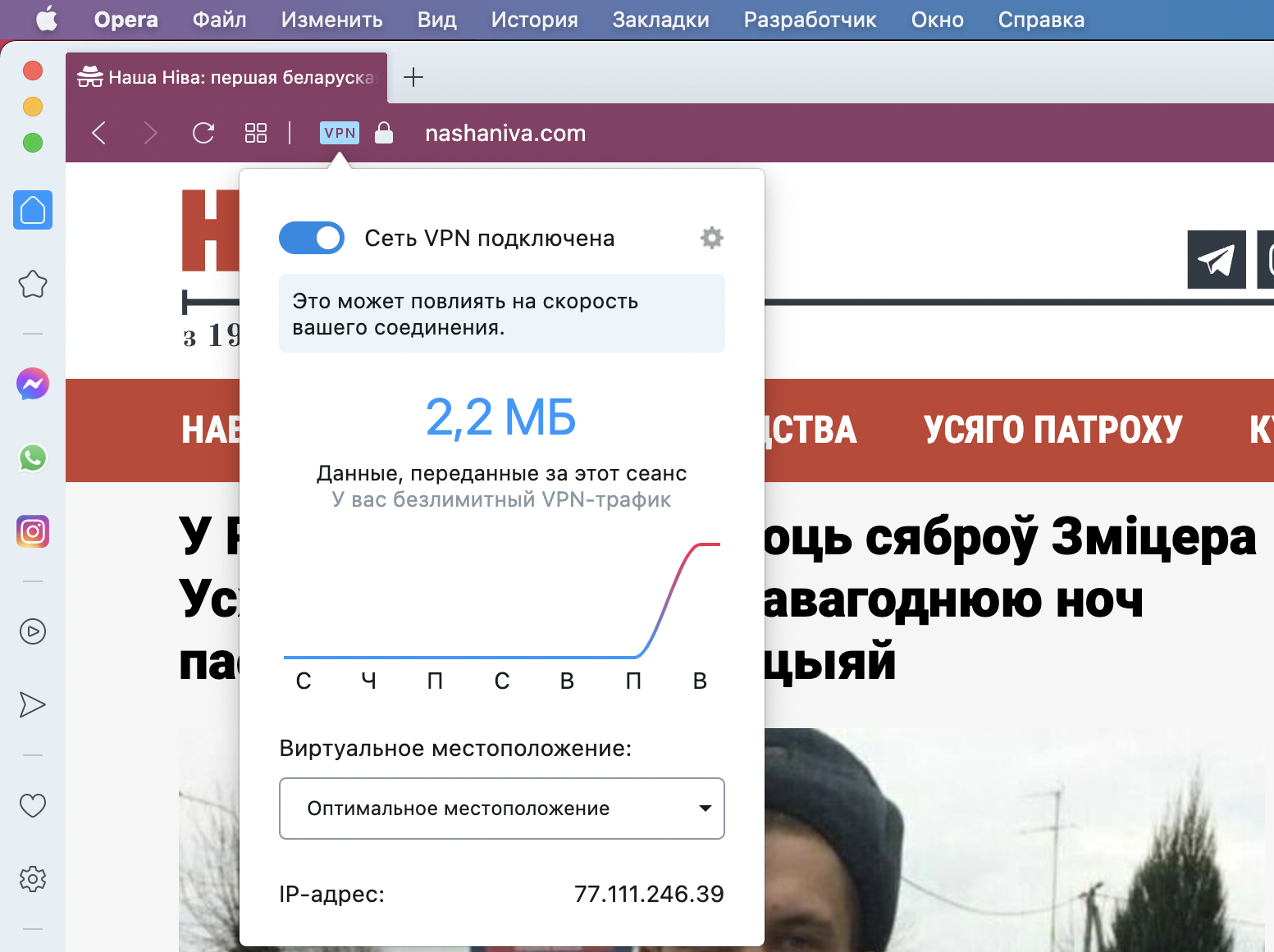Toggle the VPN connection switch off
1274x952 pixels.
311,238
